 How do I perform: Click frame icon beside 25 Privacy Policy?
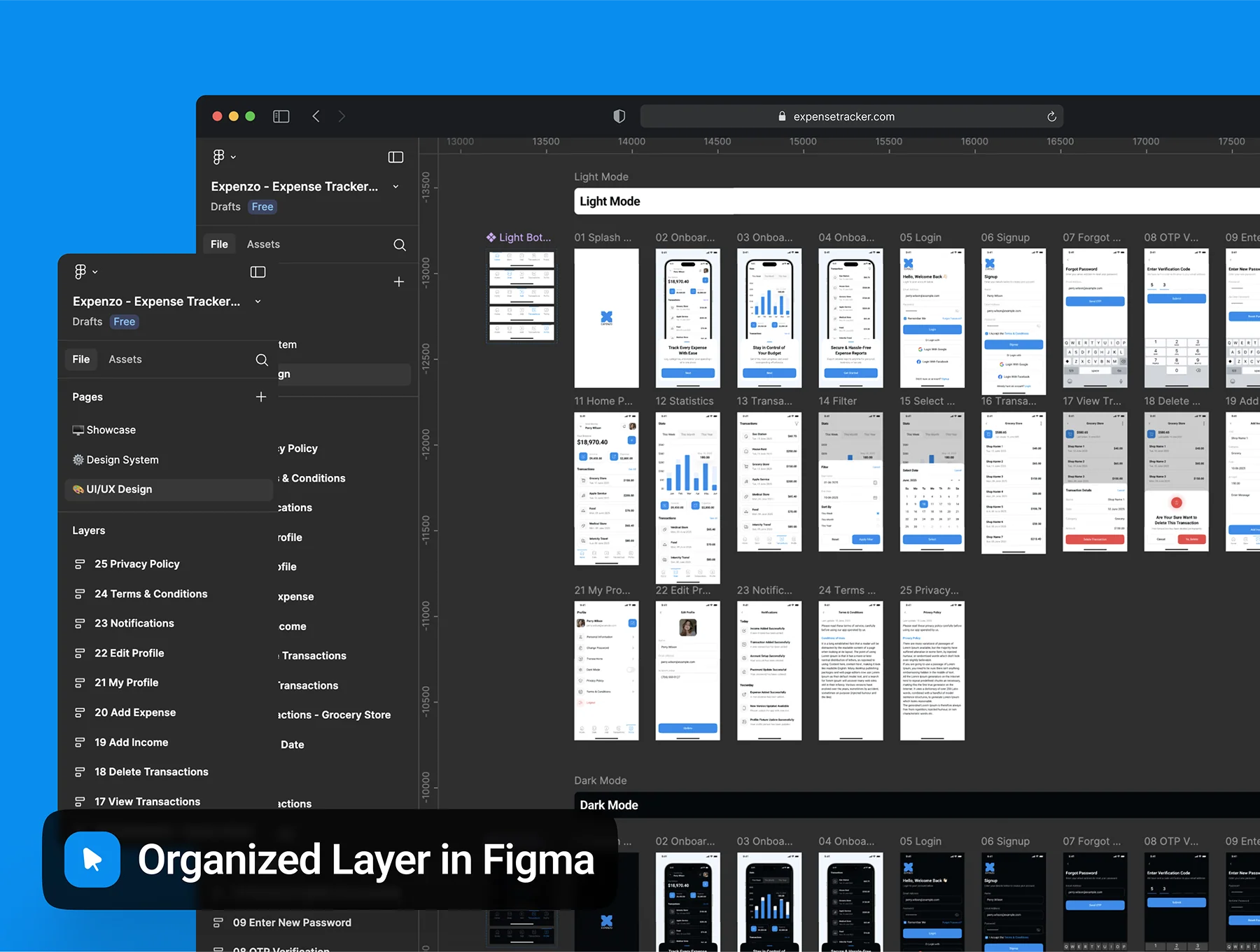point(80,564)
